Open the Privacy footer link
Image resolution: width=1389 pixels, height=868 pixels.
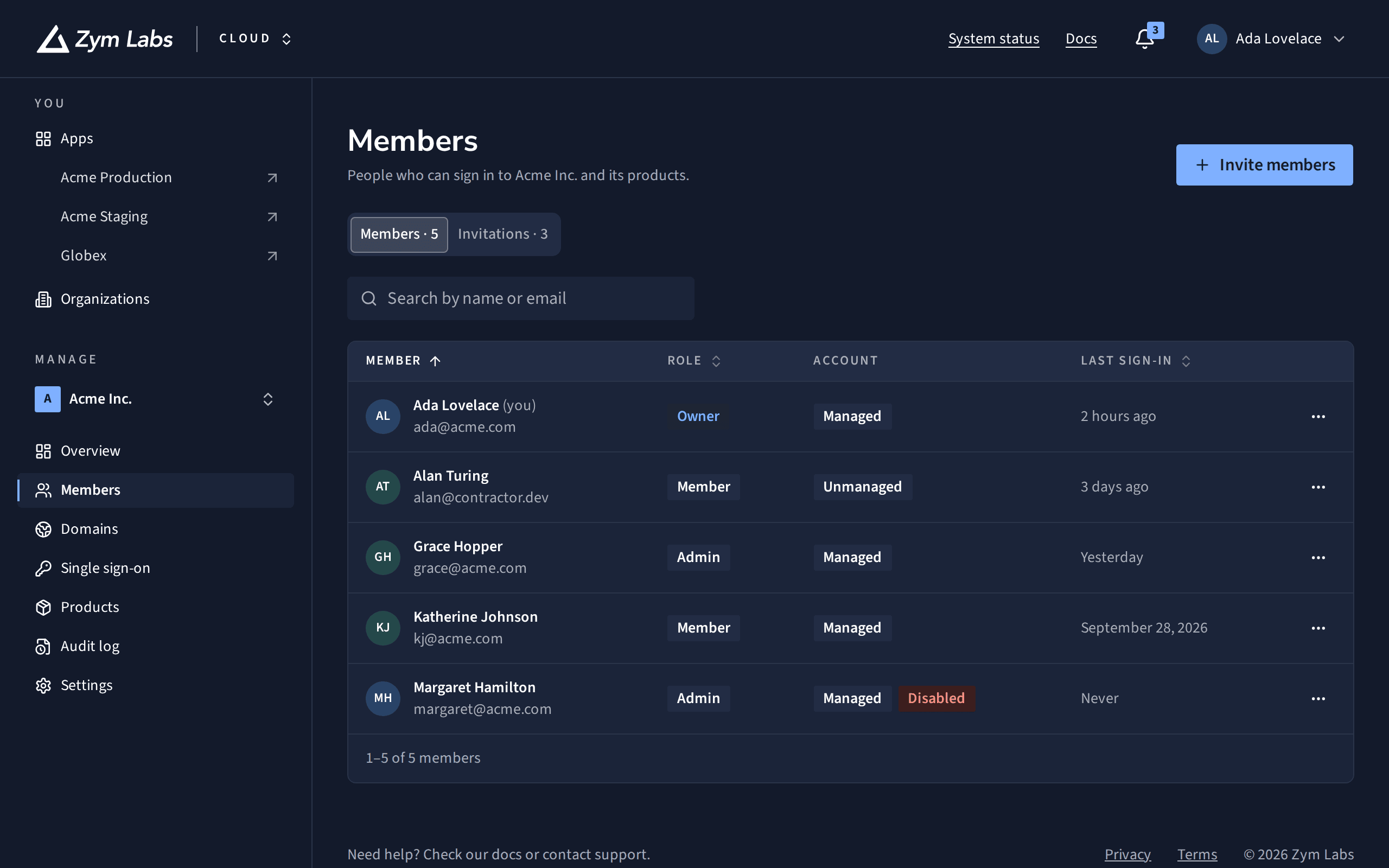(1127, 854)
